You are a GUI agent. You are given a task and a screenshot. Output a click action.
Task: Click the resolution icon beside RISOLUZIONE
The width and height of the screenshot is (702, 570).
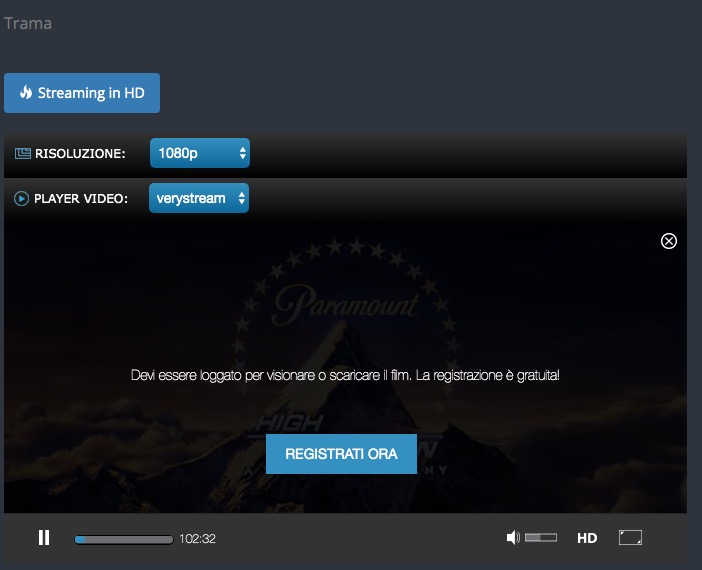22,154
